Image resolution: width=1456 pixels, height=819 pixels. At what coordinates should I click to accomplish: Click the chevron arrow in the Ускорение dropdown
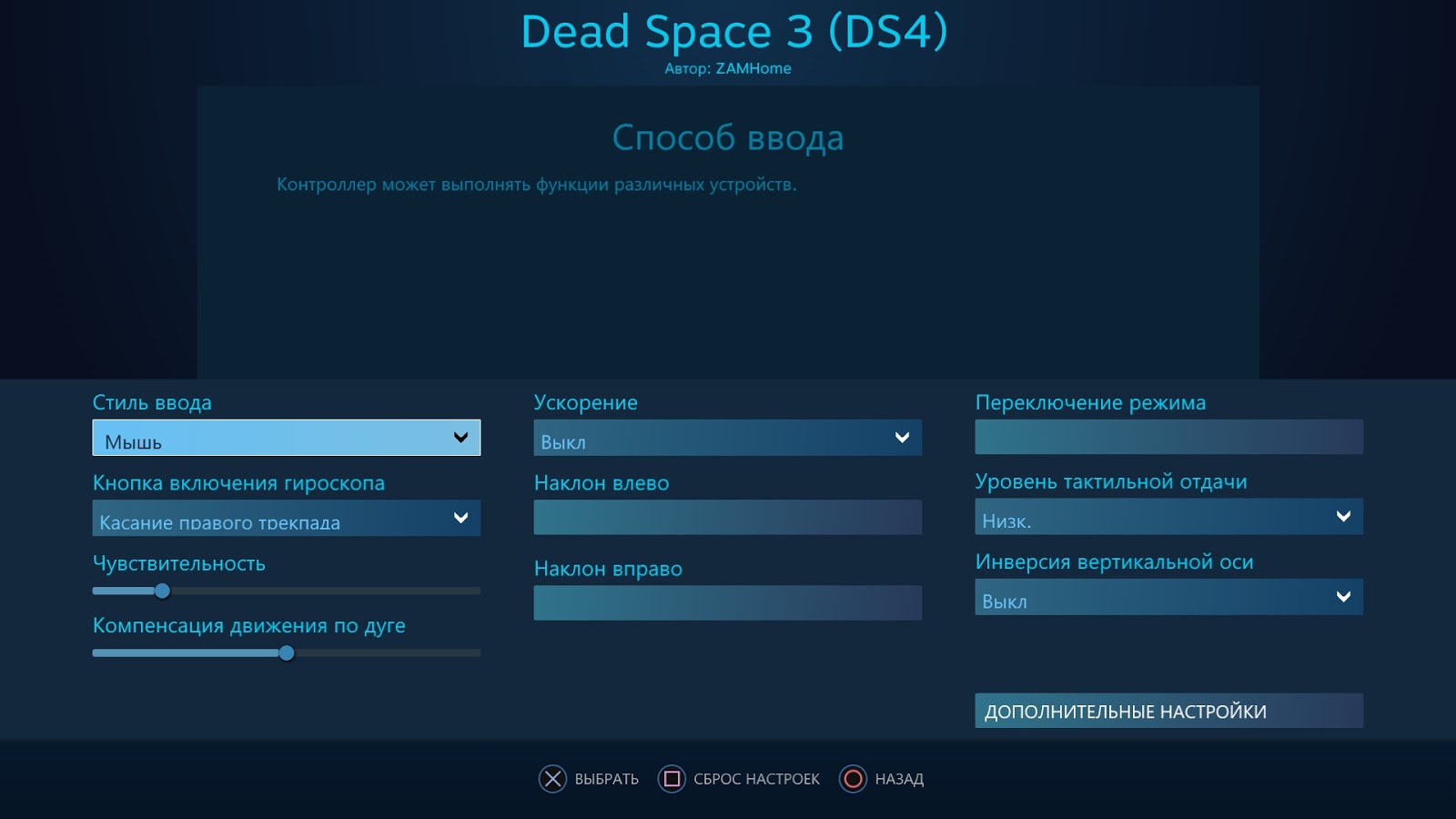coord(903,438)
